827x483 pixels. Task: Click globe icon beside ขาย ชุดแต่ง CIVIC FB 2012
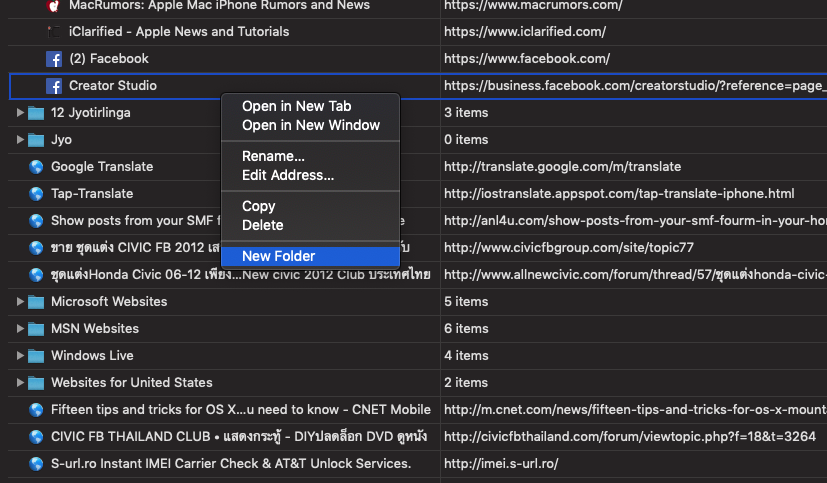[x=36, y=247]
